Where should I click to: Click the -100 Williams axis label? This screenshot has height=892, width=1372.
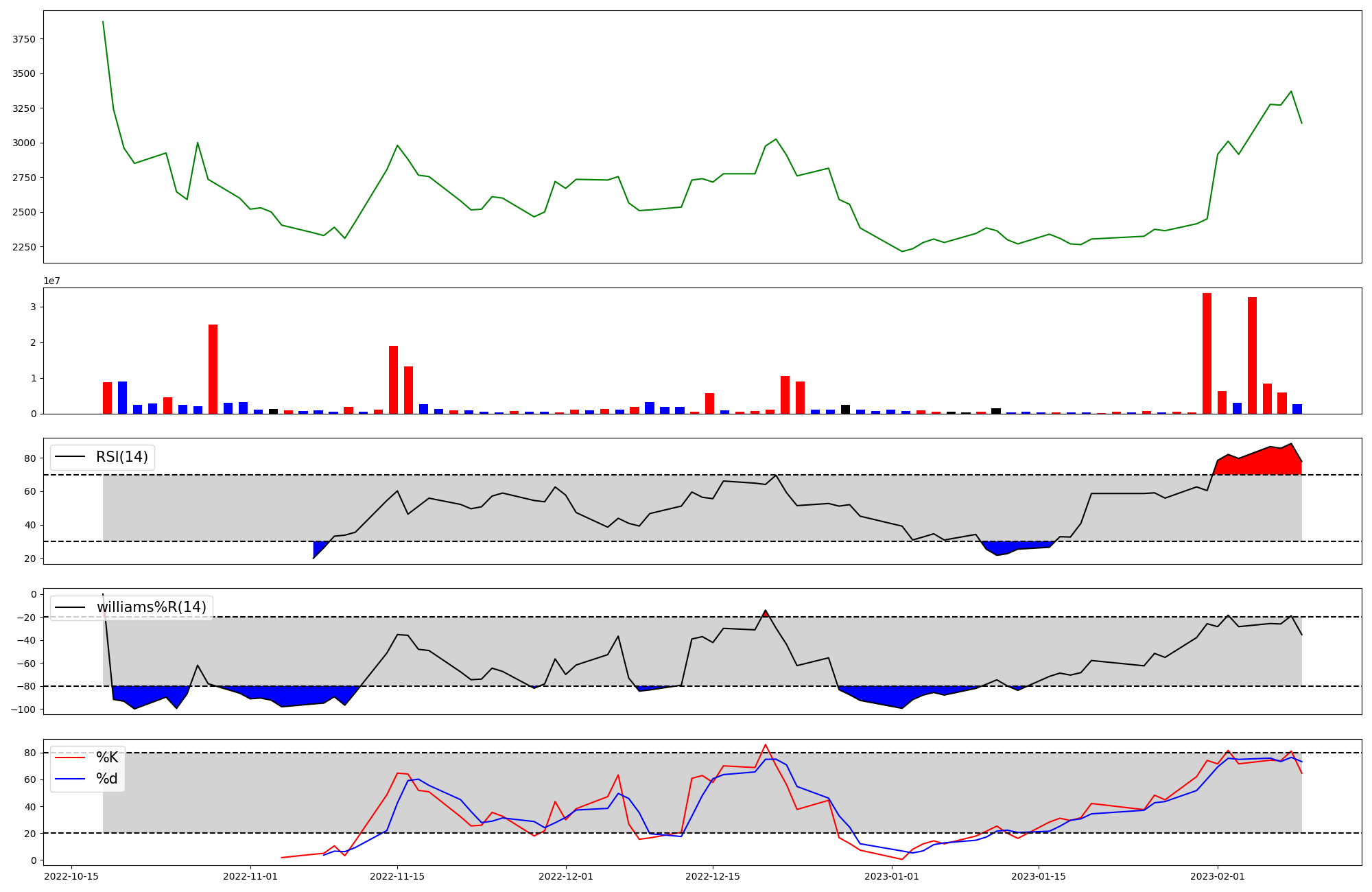[x=23, y=709]
